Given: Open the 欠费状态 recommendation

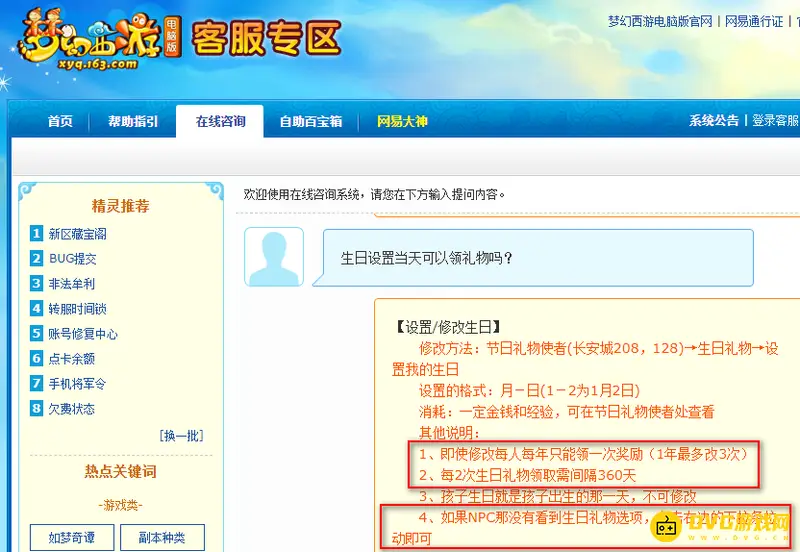Looking at the screenshot, I should click(x=72, y=409).
